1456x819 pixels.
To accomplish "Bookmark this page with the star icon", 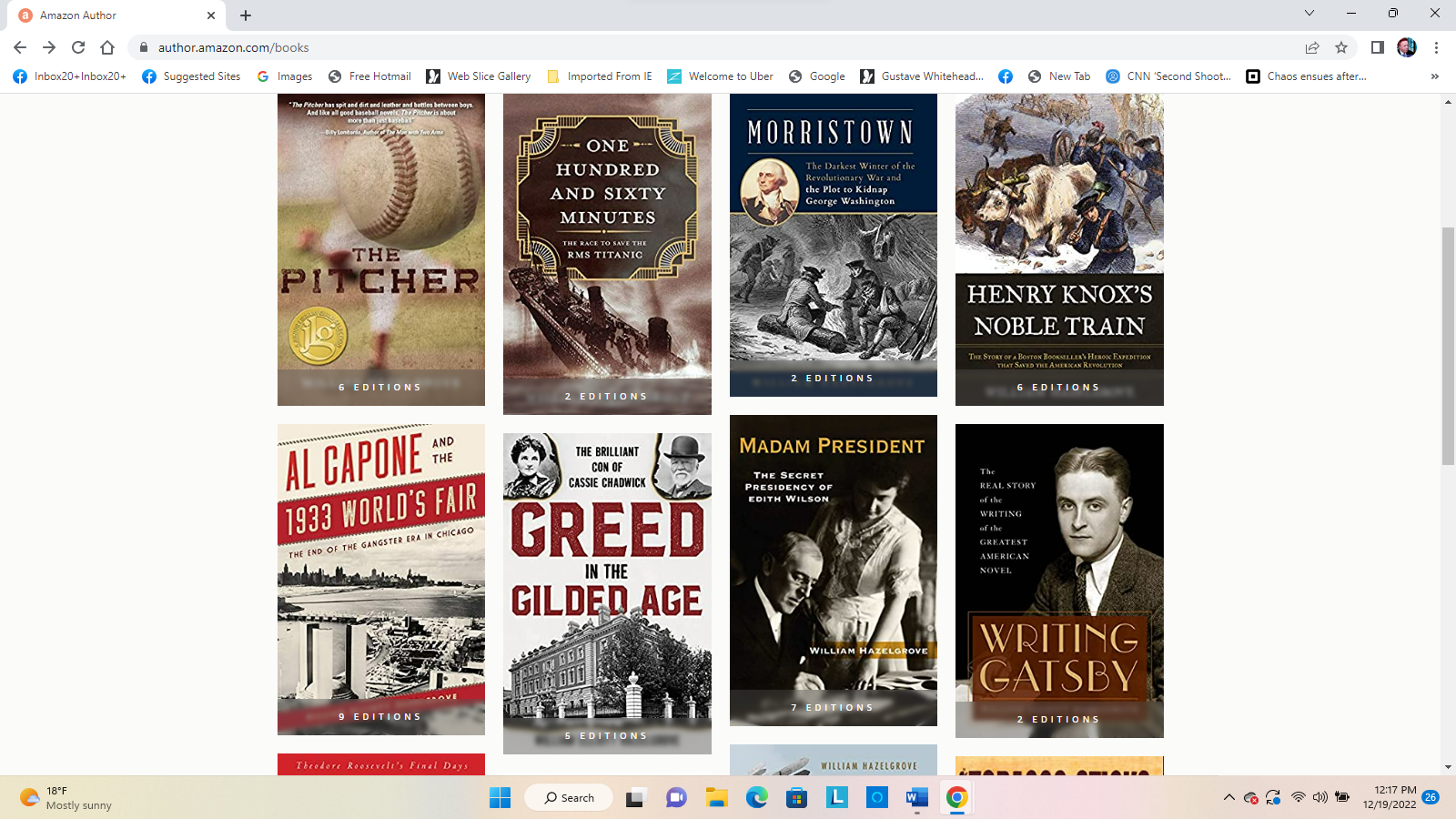I will (1340, 47).
